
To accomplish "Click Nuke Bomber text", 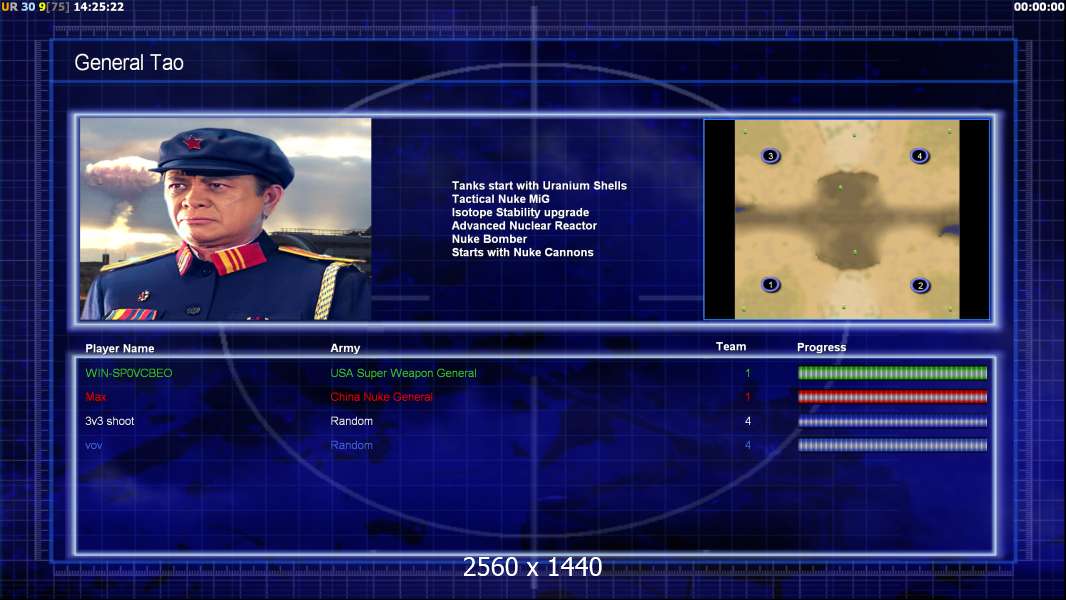I will tap(489, 239).
